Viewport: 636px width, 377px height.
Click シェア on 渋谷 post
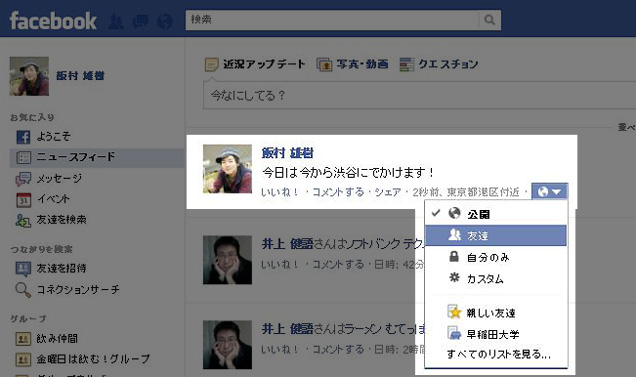387,192
